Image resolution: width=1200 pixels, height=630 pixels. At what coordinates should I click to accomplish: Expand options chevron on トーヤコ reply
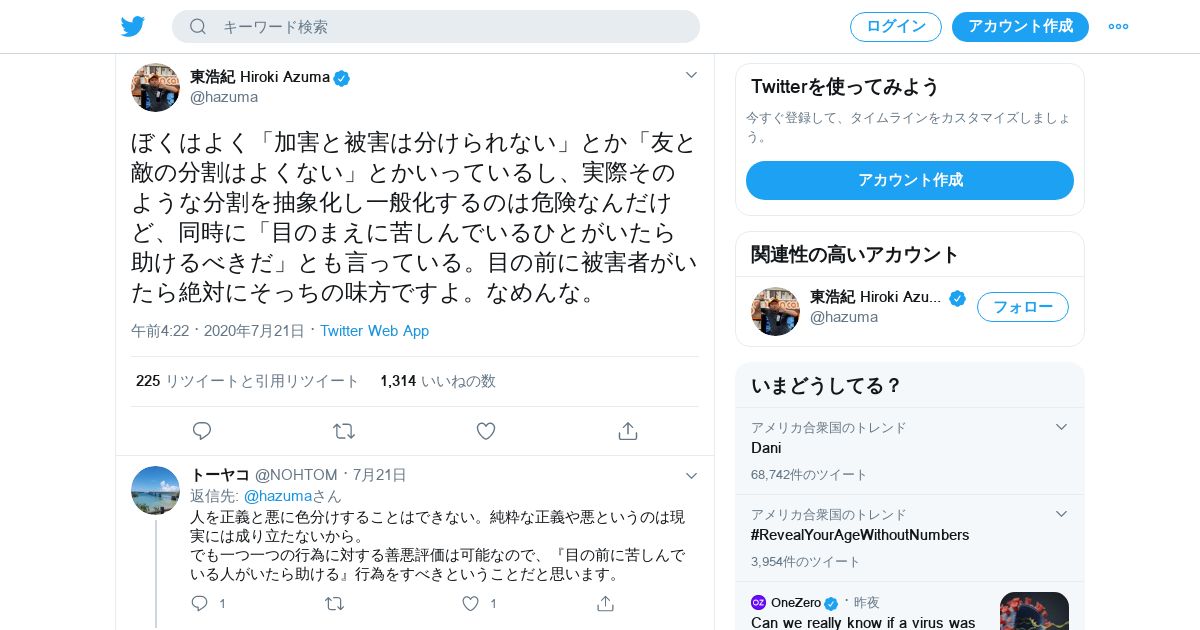[691, 476]
